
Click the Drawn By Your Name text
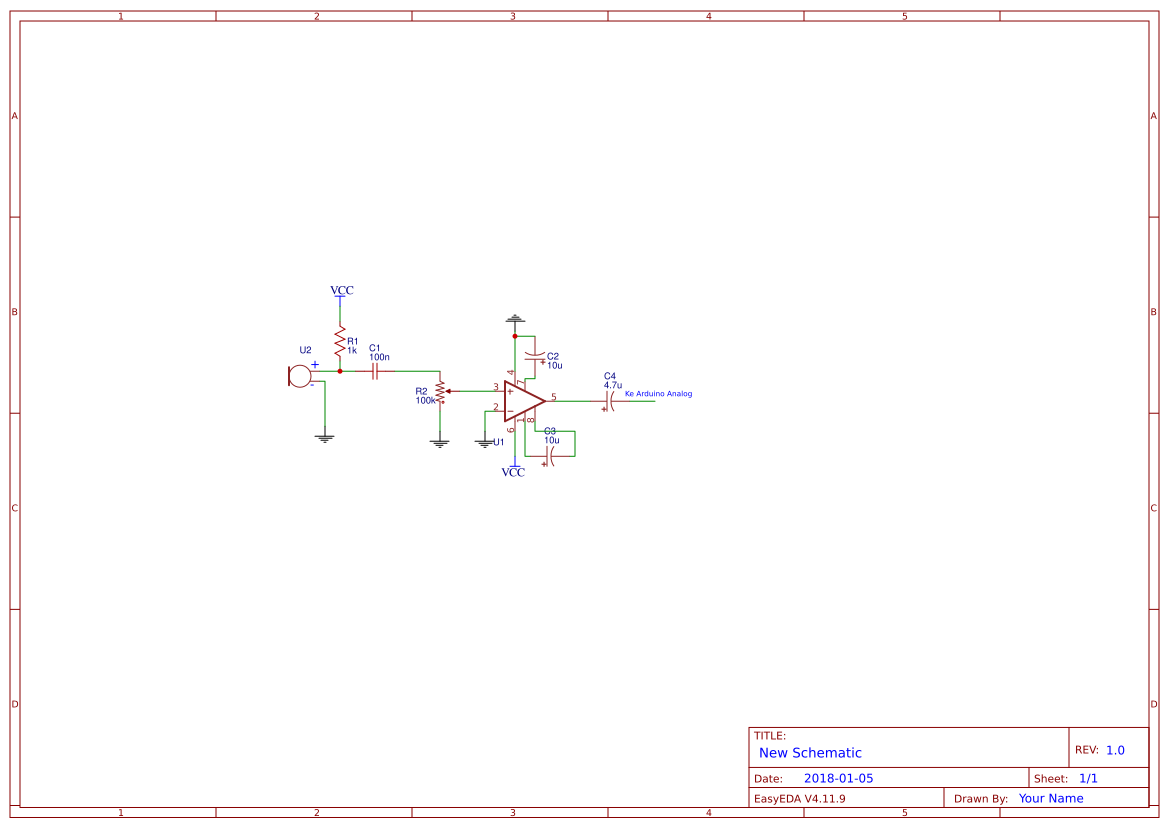pyautogui.click(x=1049, y=797)
